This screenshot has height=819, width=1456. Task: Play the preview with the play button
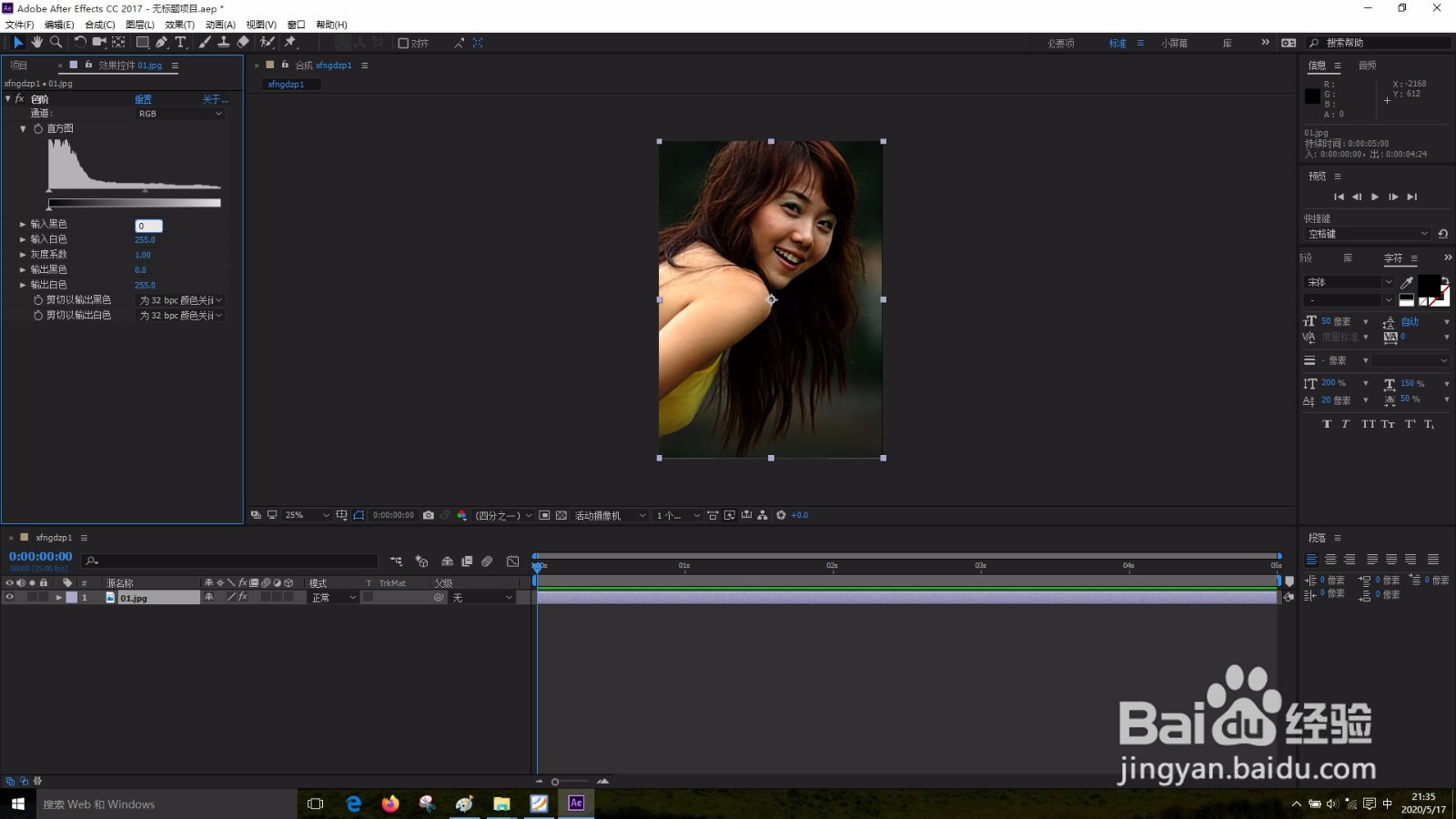[1375, 197]
